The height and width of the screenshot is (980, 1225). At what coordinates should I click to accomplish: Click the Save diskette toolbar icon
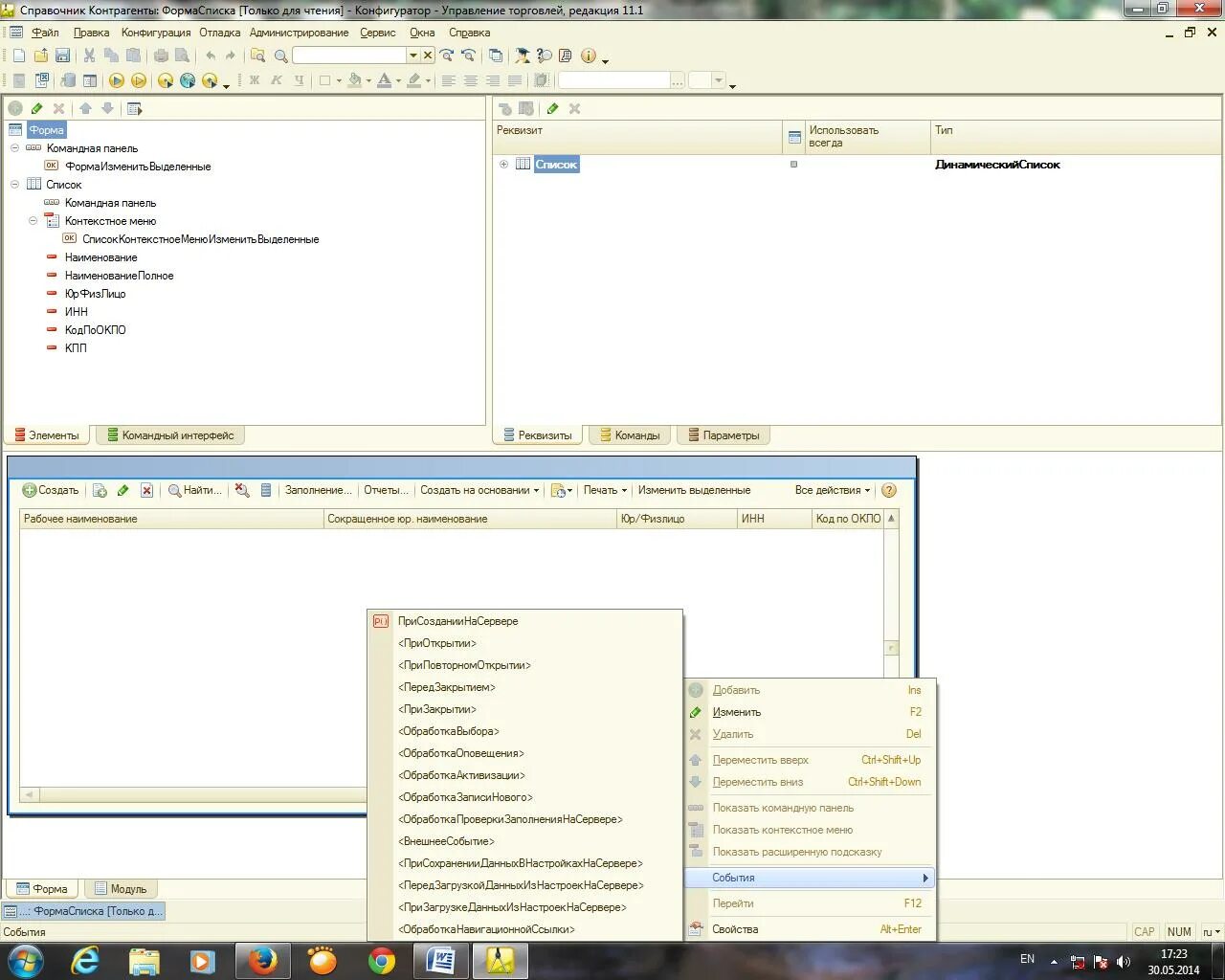tap(62, 56)
